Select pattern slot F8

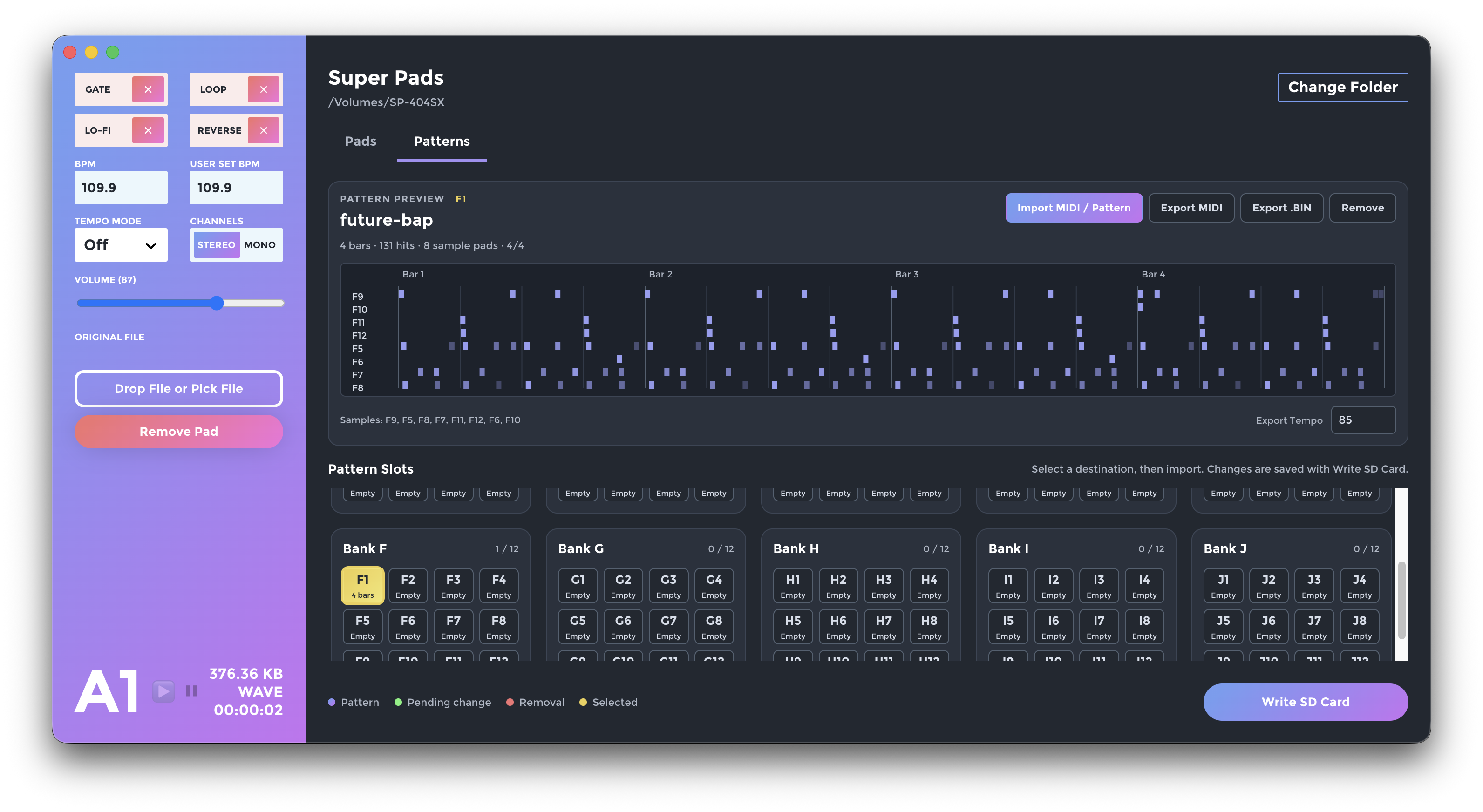[498, 626]
